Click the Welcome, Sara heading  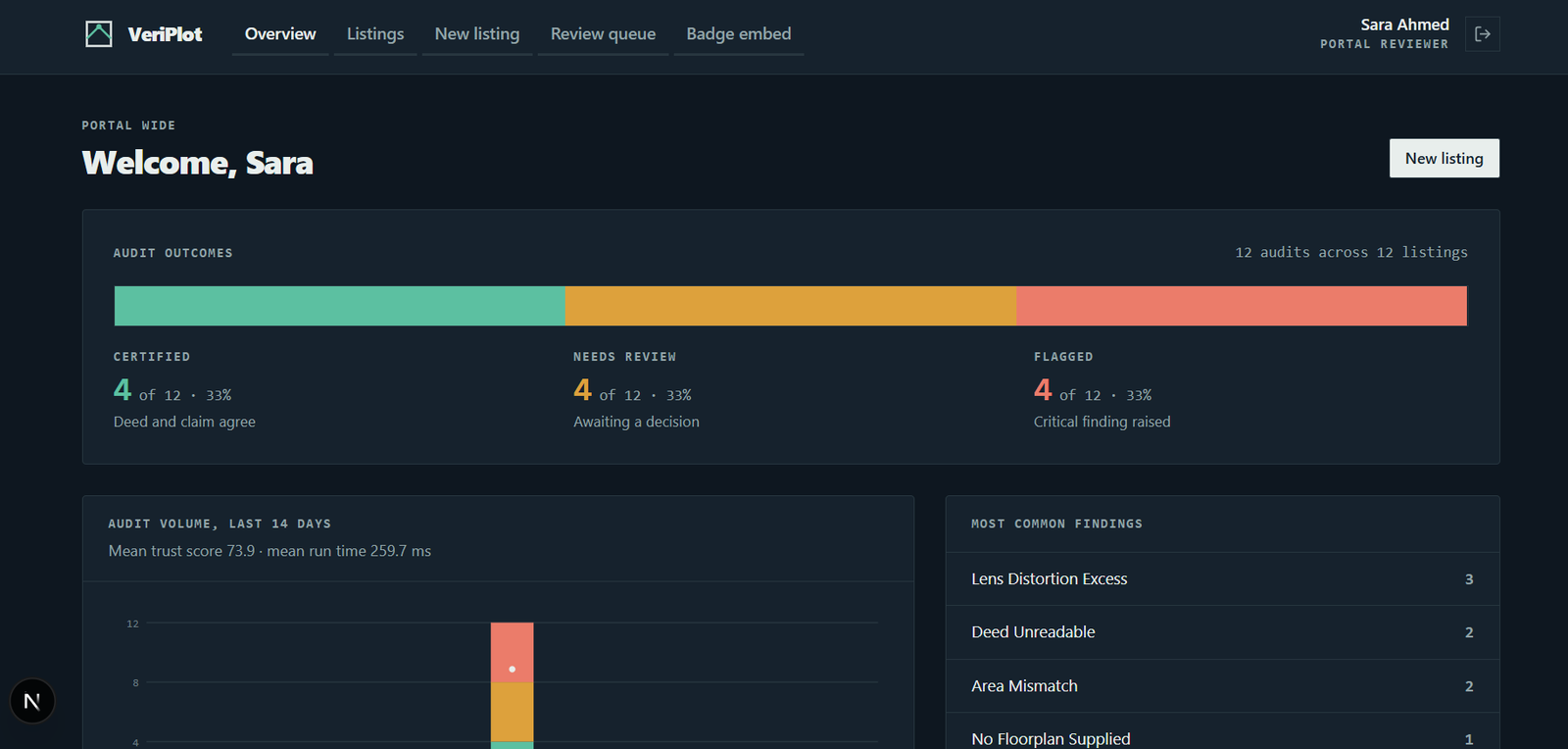point(198,163)
